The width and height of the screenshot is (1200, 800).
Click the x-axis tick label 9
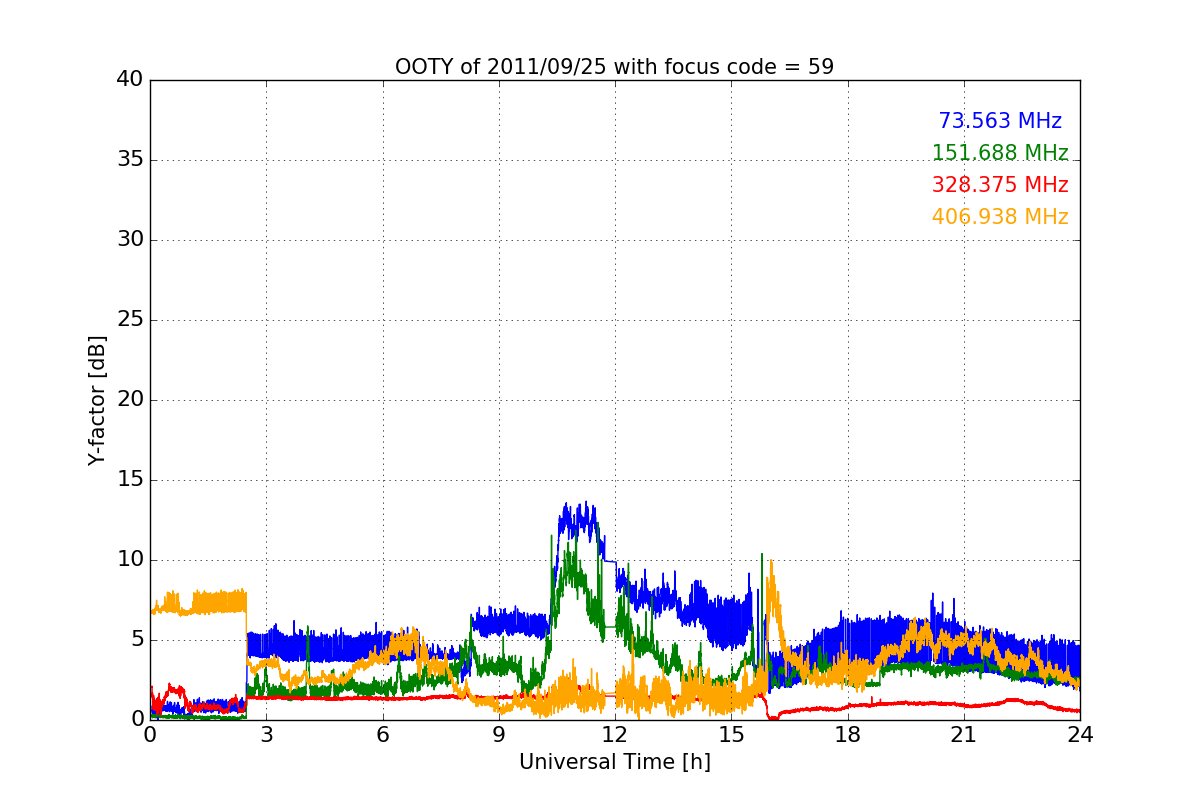[499, 735]
